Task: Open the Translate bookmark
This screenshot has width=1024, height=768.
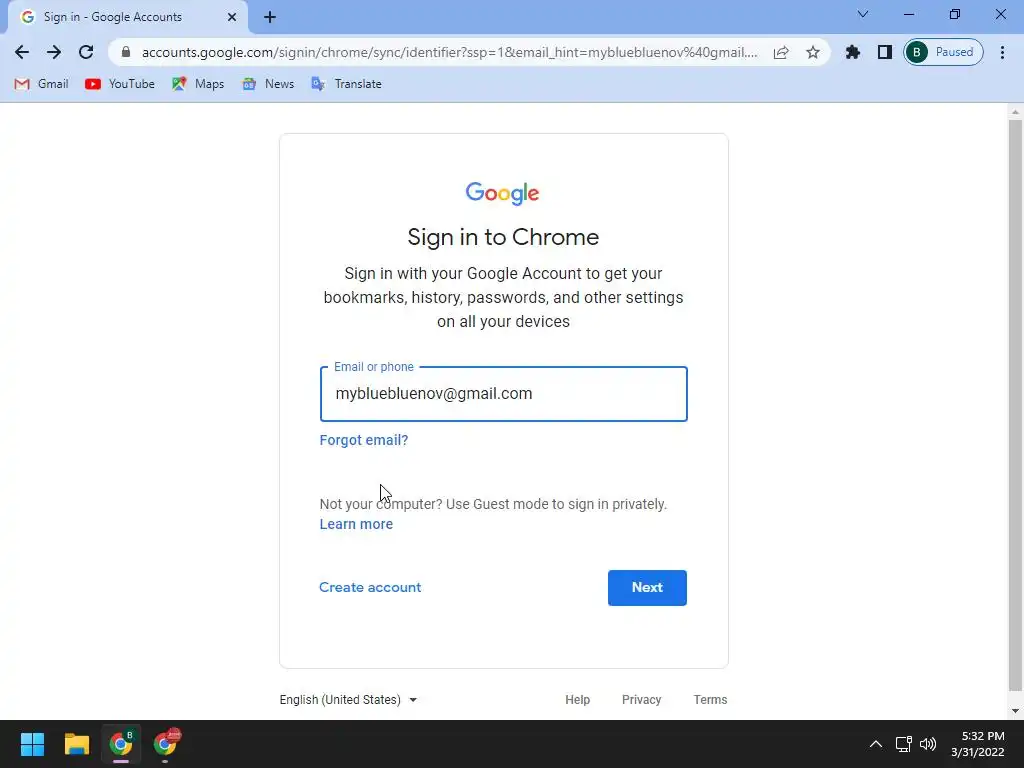Action: (x=346, y=84)
